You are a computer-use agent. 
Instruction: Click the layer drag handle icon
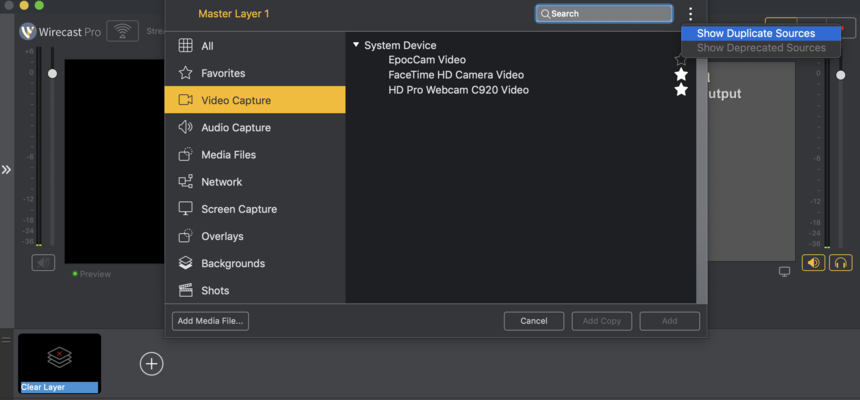point(6,340)
